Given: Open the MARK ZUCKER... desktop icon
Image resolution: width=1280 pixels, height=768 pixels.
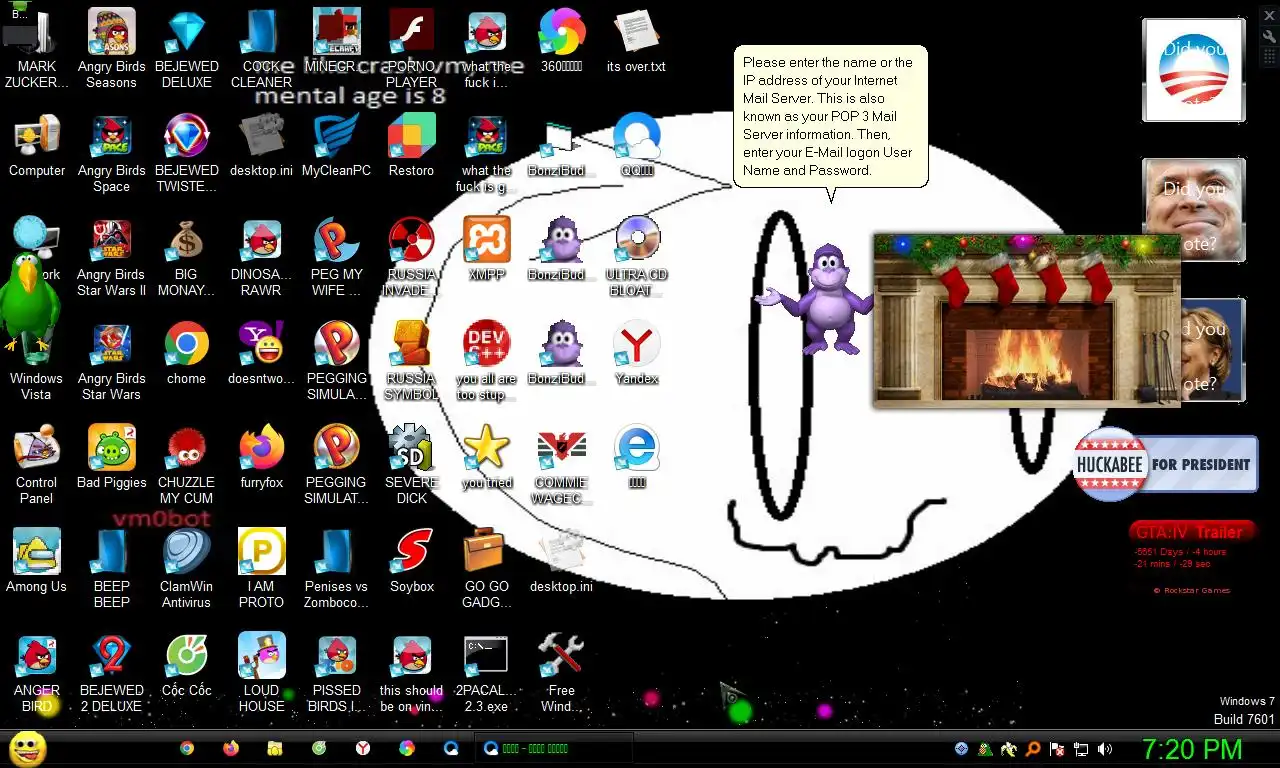Looking at the screenshot, I should 37,48.
